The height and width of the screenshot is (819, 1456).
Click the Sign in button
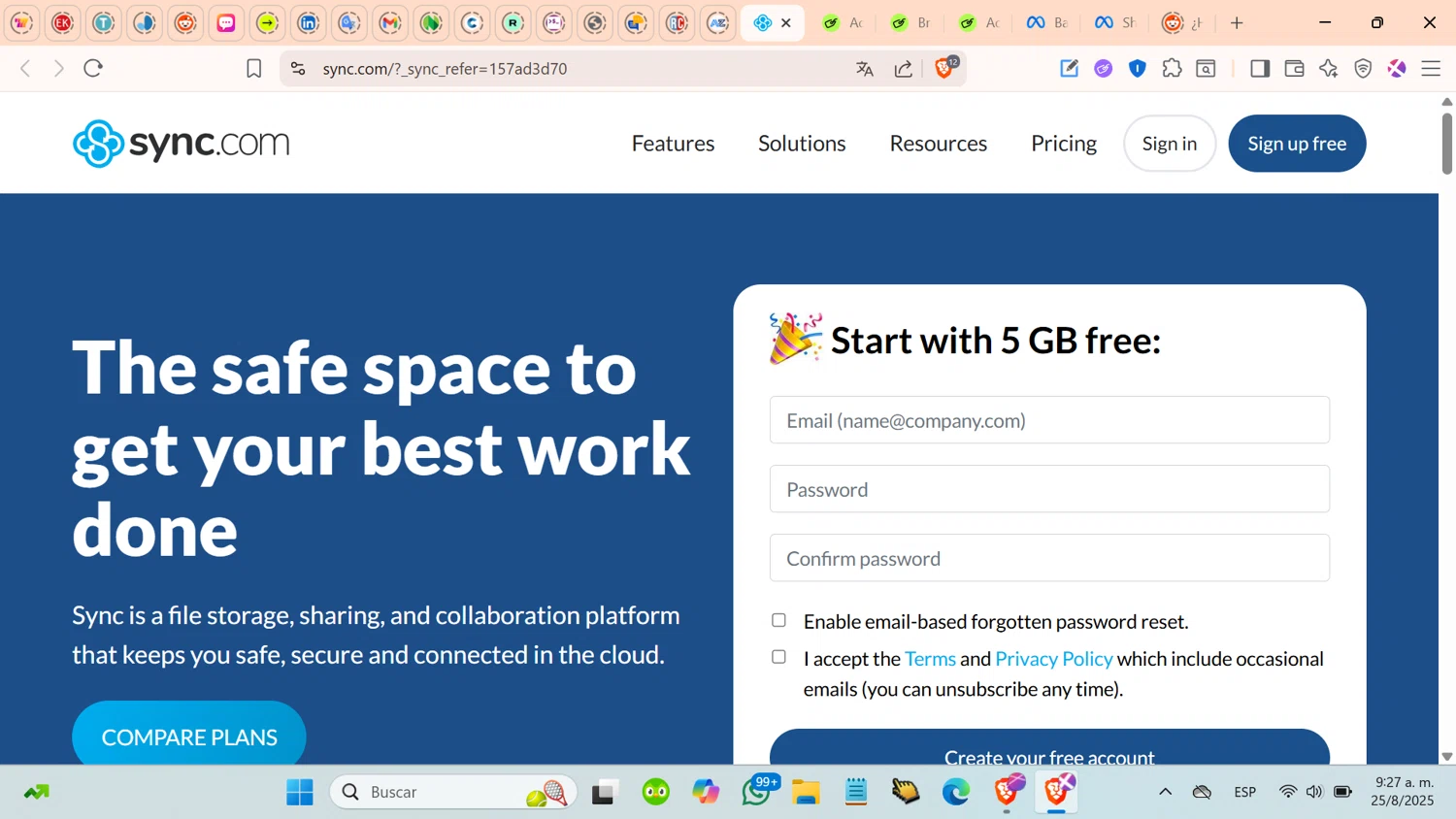click(x=1170, y=144)
